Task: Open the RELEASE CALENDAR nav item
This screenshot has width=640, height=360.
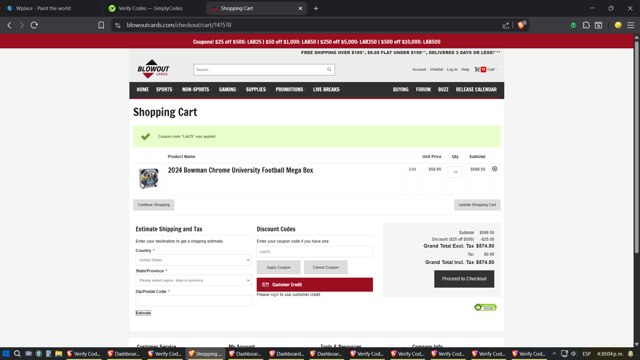Action: coord(476,89)
